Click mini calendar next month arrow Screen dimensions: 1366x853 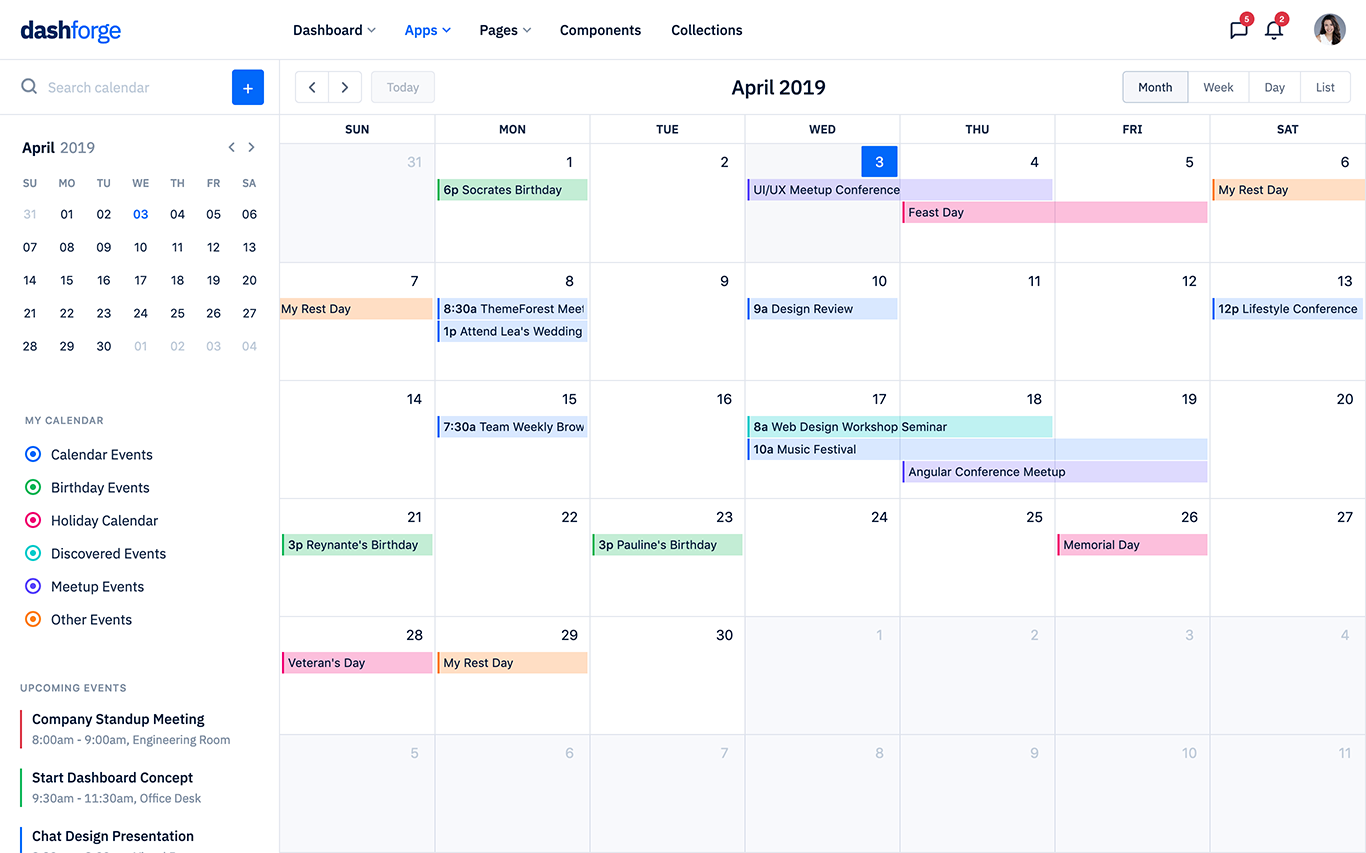click(251, 147)
